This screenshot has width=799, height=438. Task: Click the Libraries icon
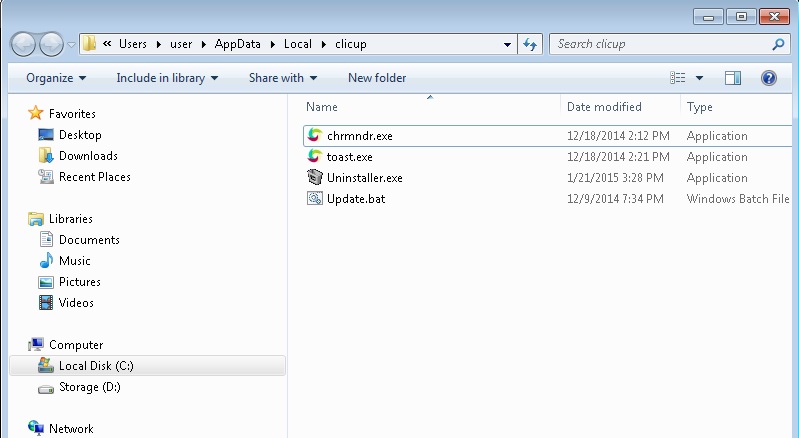[x=36, y=219]
